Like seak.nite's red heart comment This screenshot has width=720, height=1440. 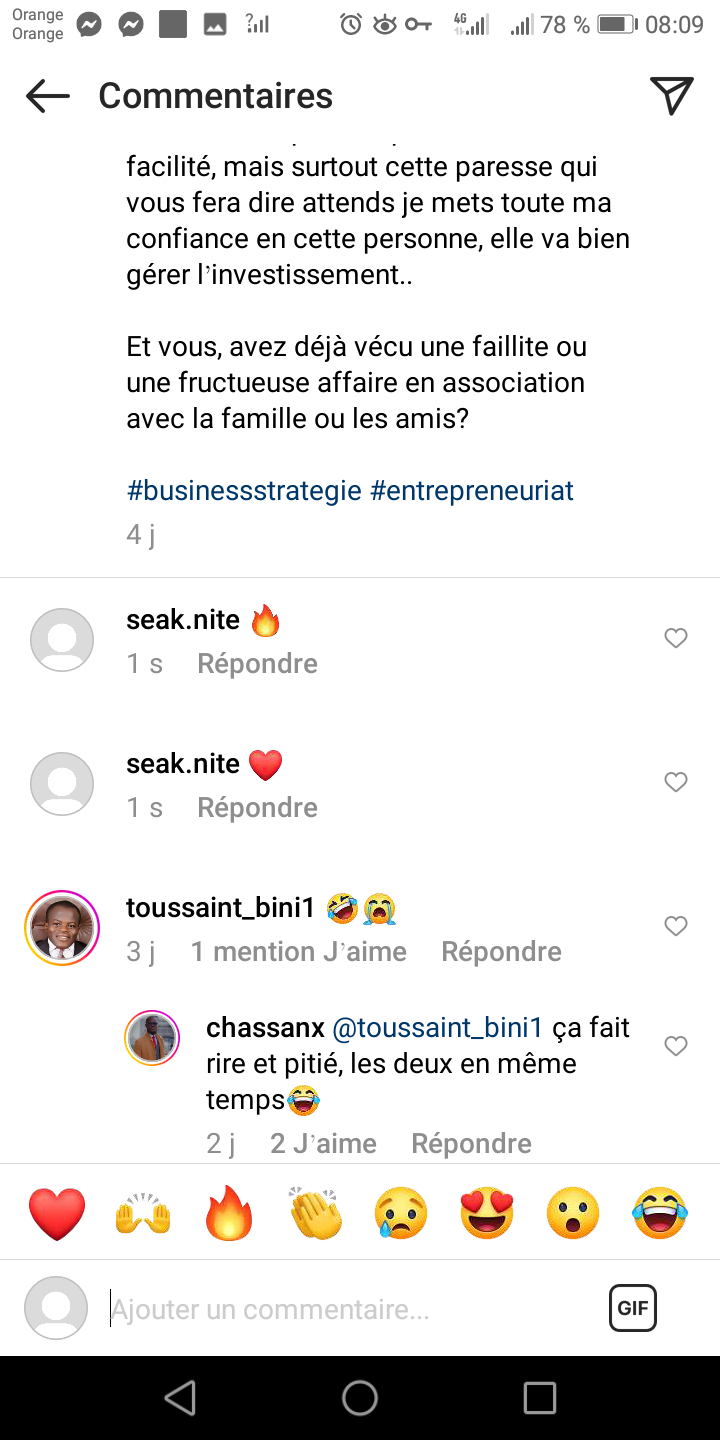(676, 782)
